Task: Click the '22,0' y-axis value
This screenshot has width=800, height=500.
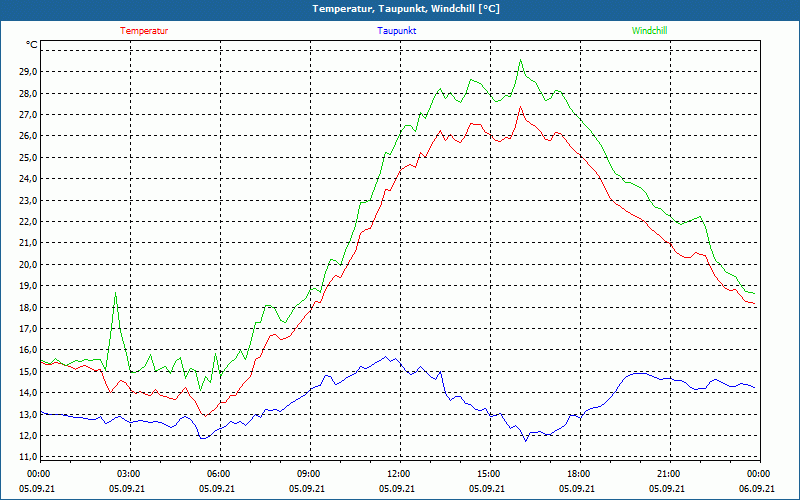Action: tap(29, 221)
